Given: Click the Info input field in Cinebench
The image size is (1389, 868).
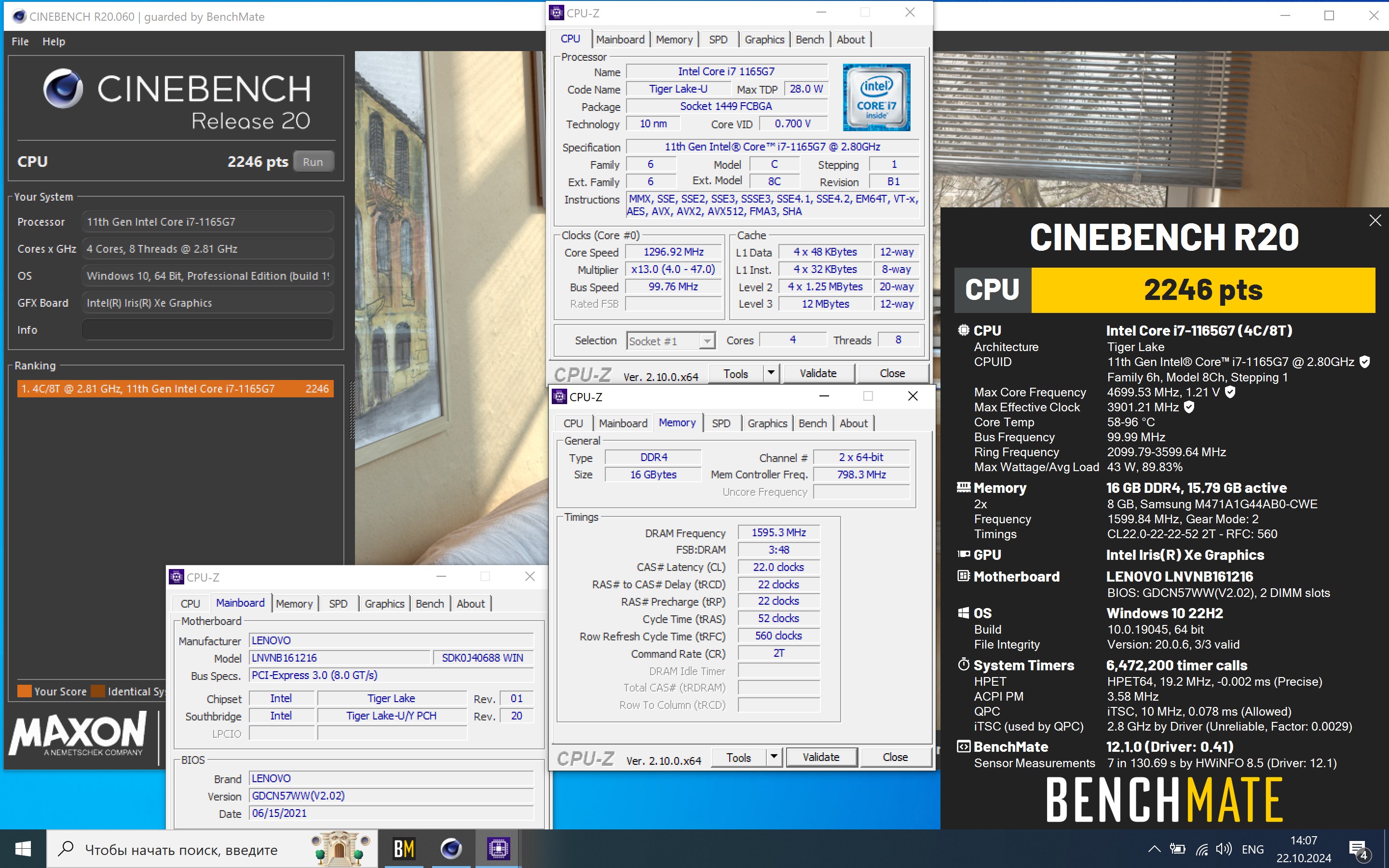Looking at the screenshot, I should [208, 329].
